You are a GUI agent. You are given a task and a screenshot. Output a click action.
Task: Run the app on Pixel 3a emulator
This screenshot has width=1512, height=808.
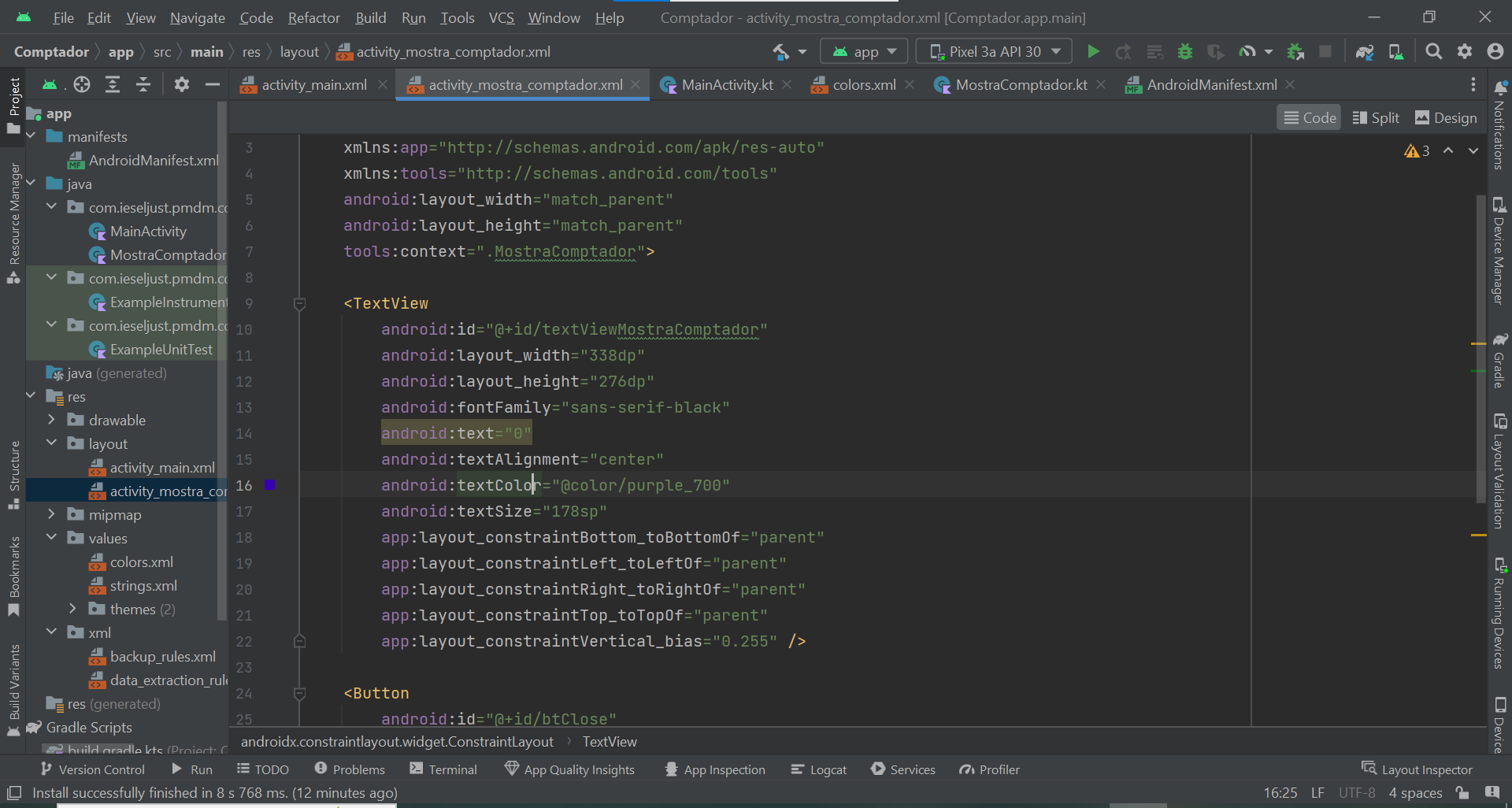pyautogui.click(x=1093, y=51)
